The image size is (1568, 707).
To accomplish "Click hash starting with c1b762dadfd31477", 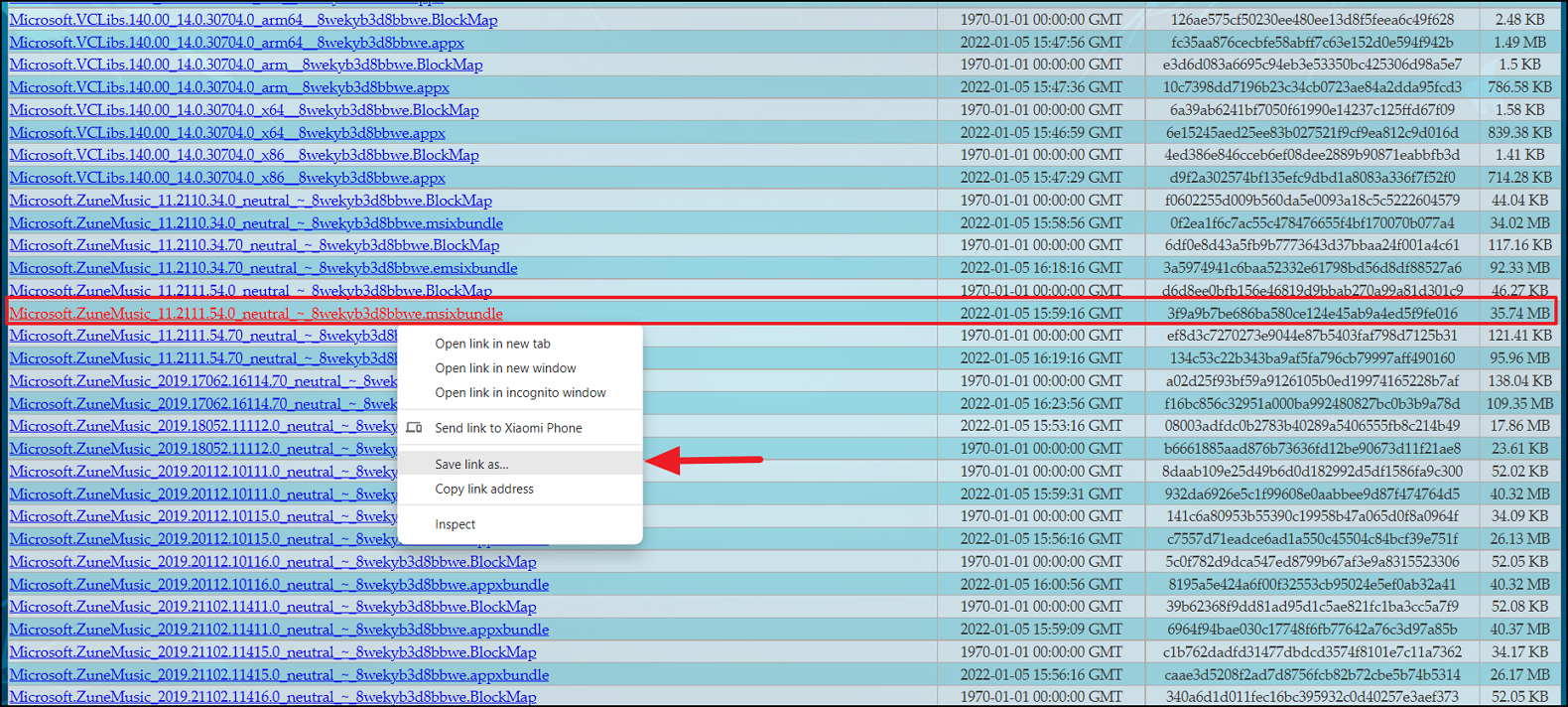I will [x=1312, y=652].
